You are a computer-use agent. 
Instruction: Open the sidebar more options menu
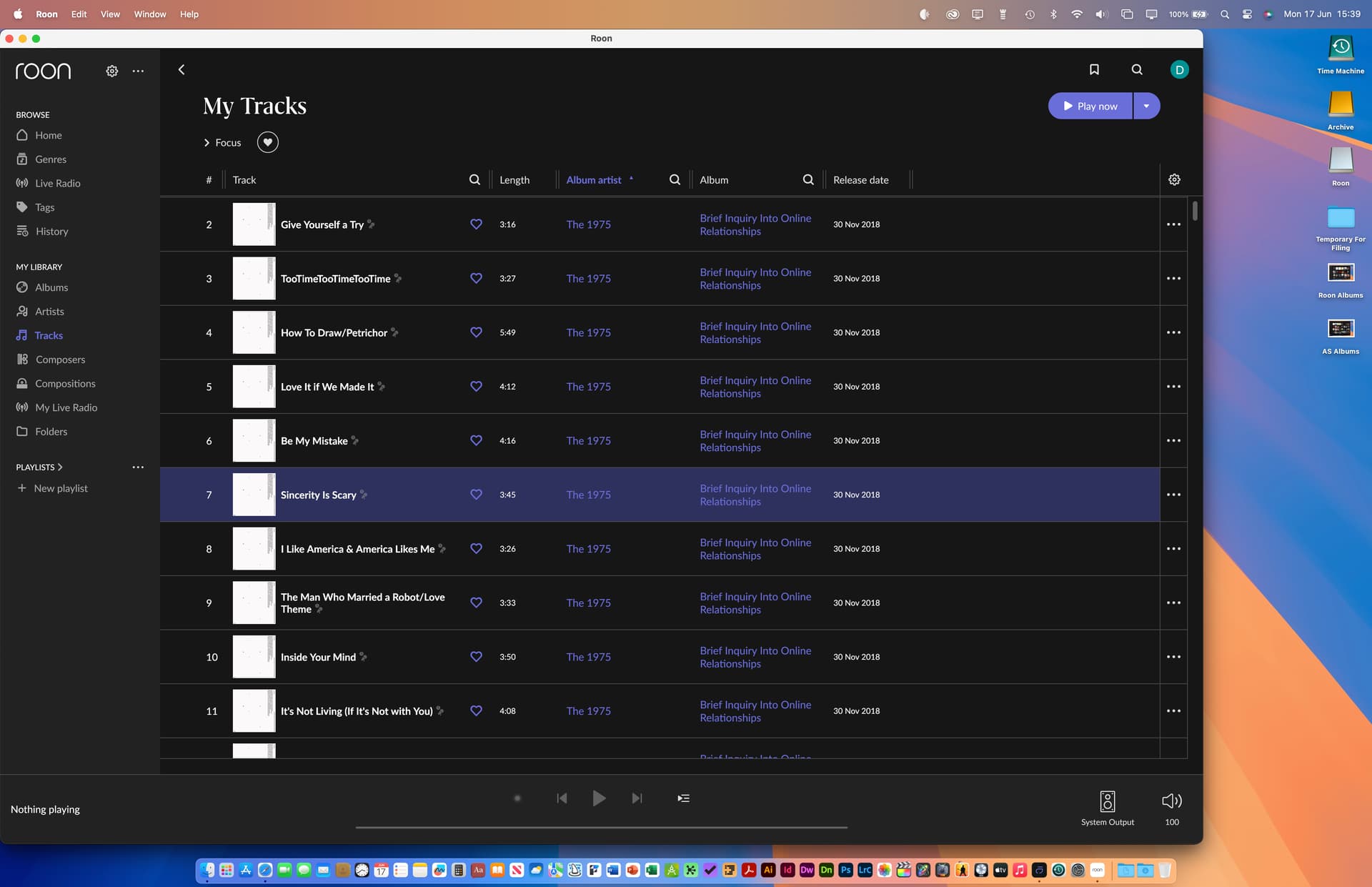coord(138,71)
